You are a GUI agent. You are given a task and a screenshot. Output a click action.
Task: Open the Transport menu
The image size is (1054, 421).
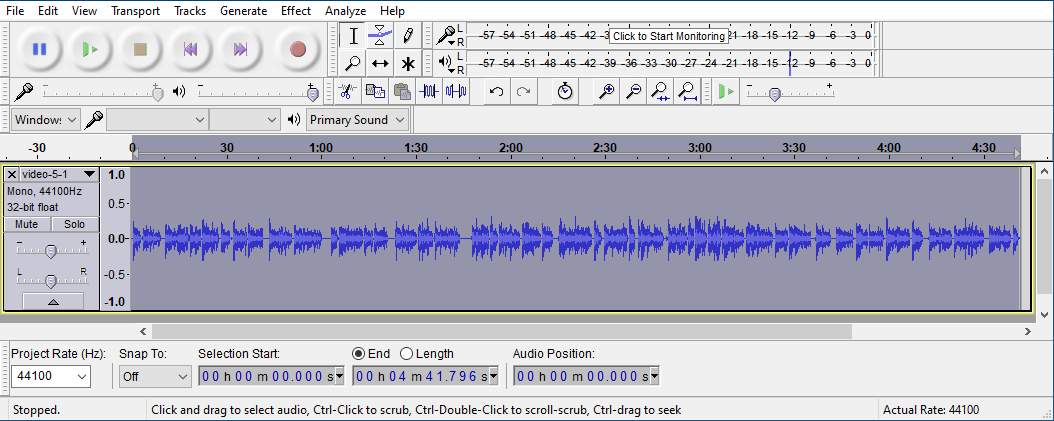point(135,11)
